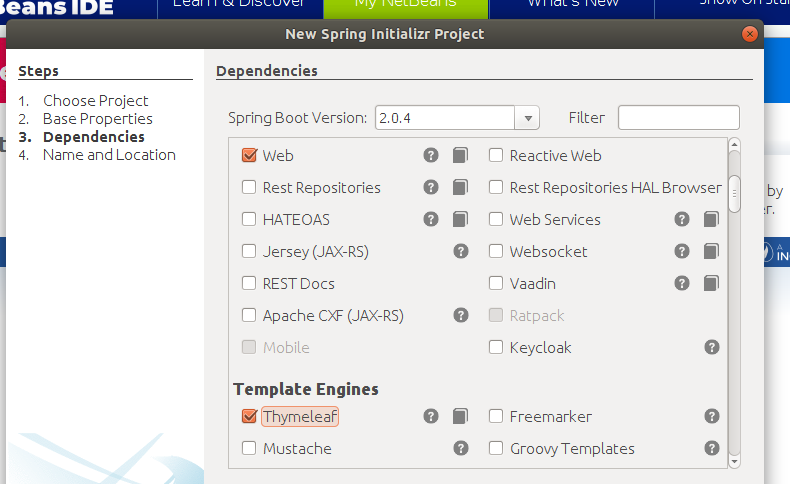Click help icon next to Rest Repositories
Screen dimensions: 790x484
[431, 187]
